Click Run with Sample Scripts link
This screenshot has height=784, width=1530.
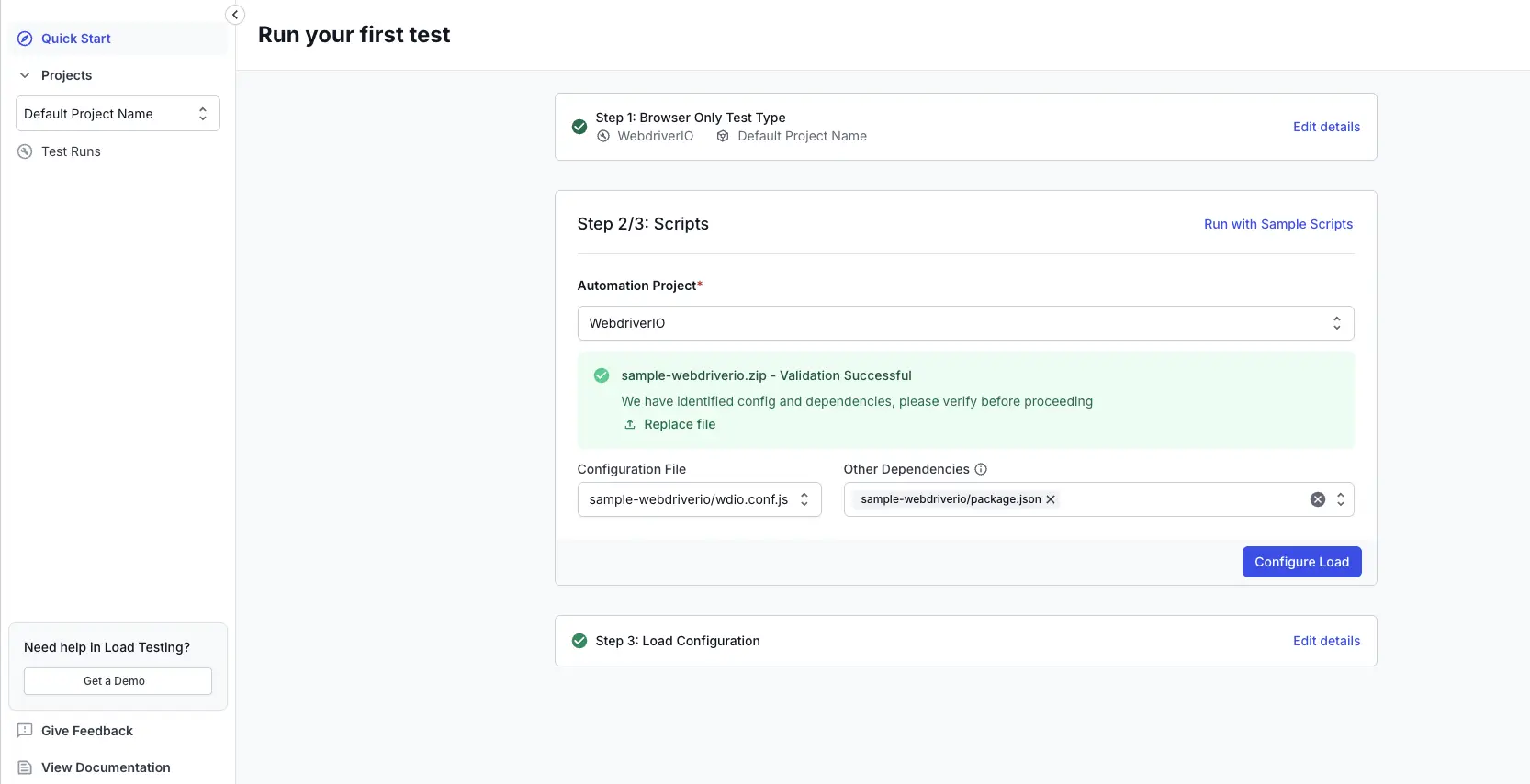coord(1278,224)
